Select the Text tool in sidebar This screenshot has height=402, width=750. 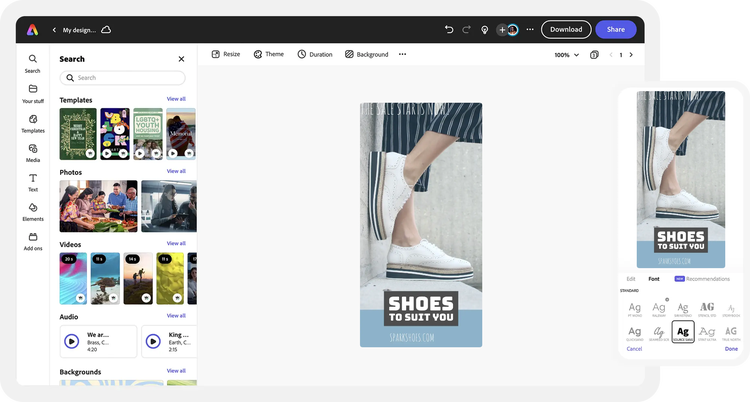pos(33,182)
